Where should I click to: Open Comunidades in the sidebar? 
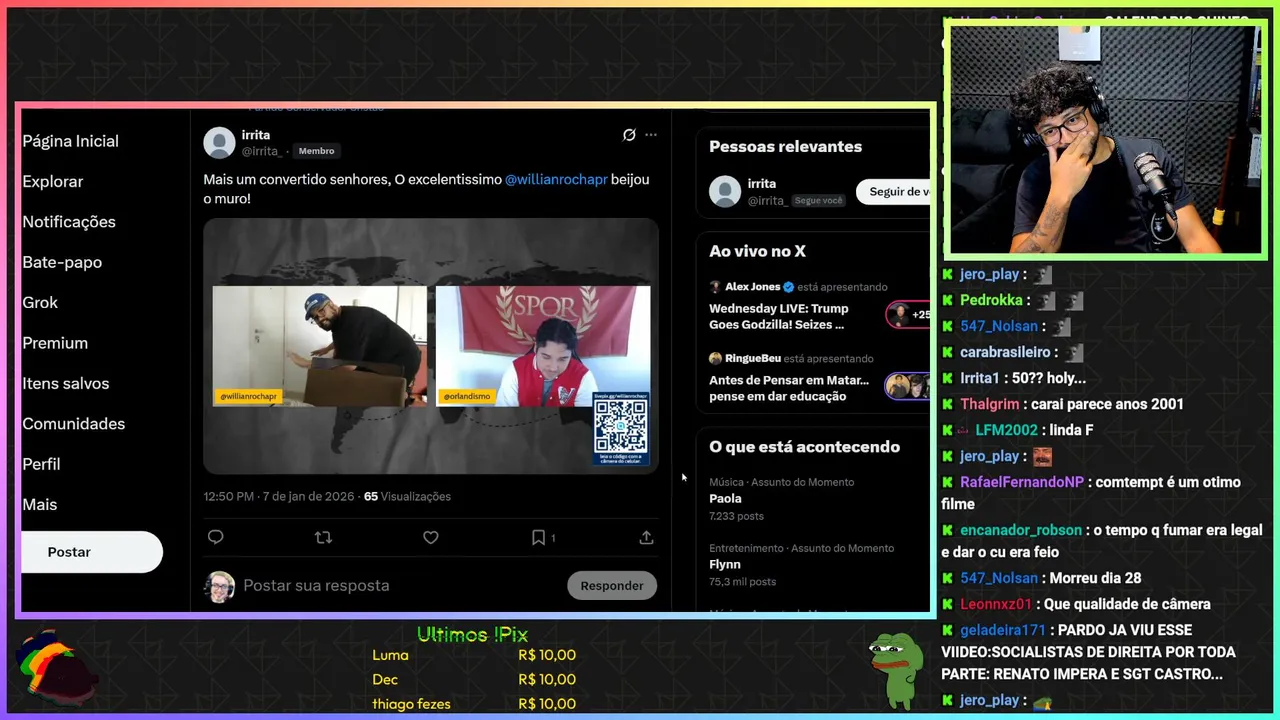coord(74,424)
